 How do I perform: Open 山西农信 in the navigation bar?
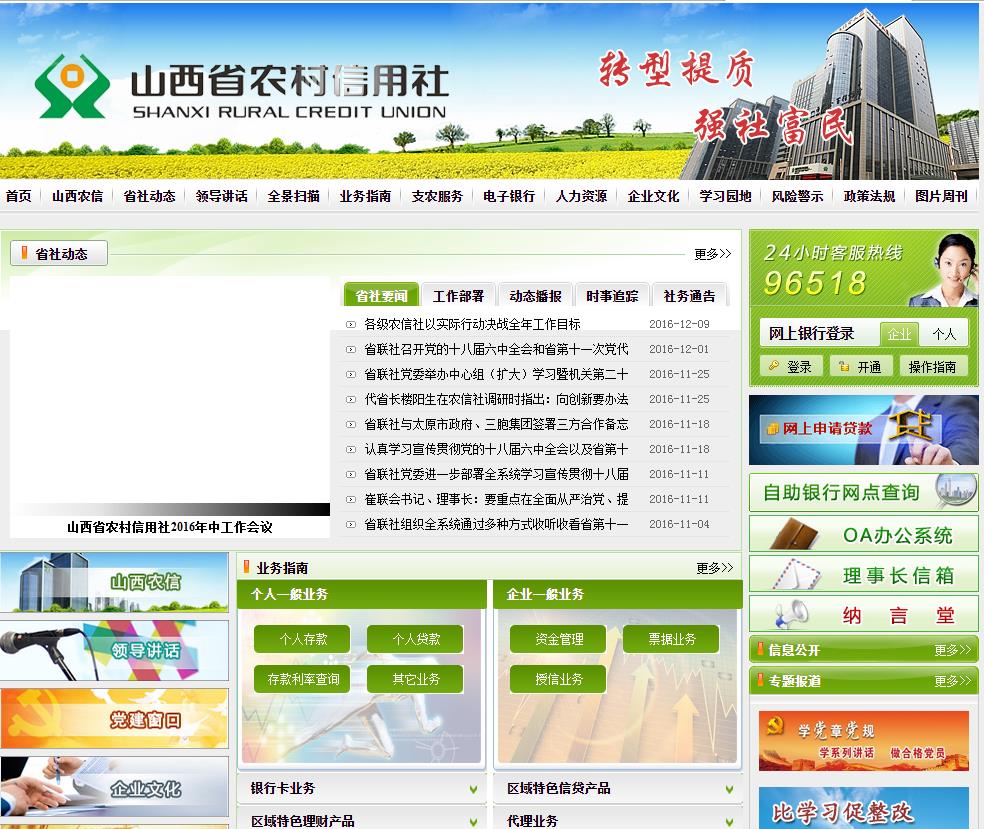click(78, 196)
